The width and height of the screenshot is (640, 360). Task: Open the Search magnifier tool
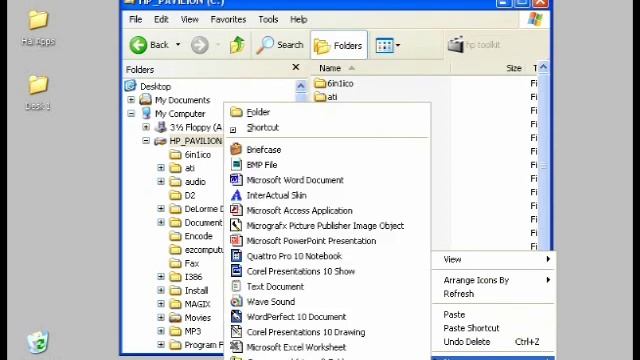tap(280, 45)
